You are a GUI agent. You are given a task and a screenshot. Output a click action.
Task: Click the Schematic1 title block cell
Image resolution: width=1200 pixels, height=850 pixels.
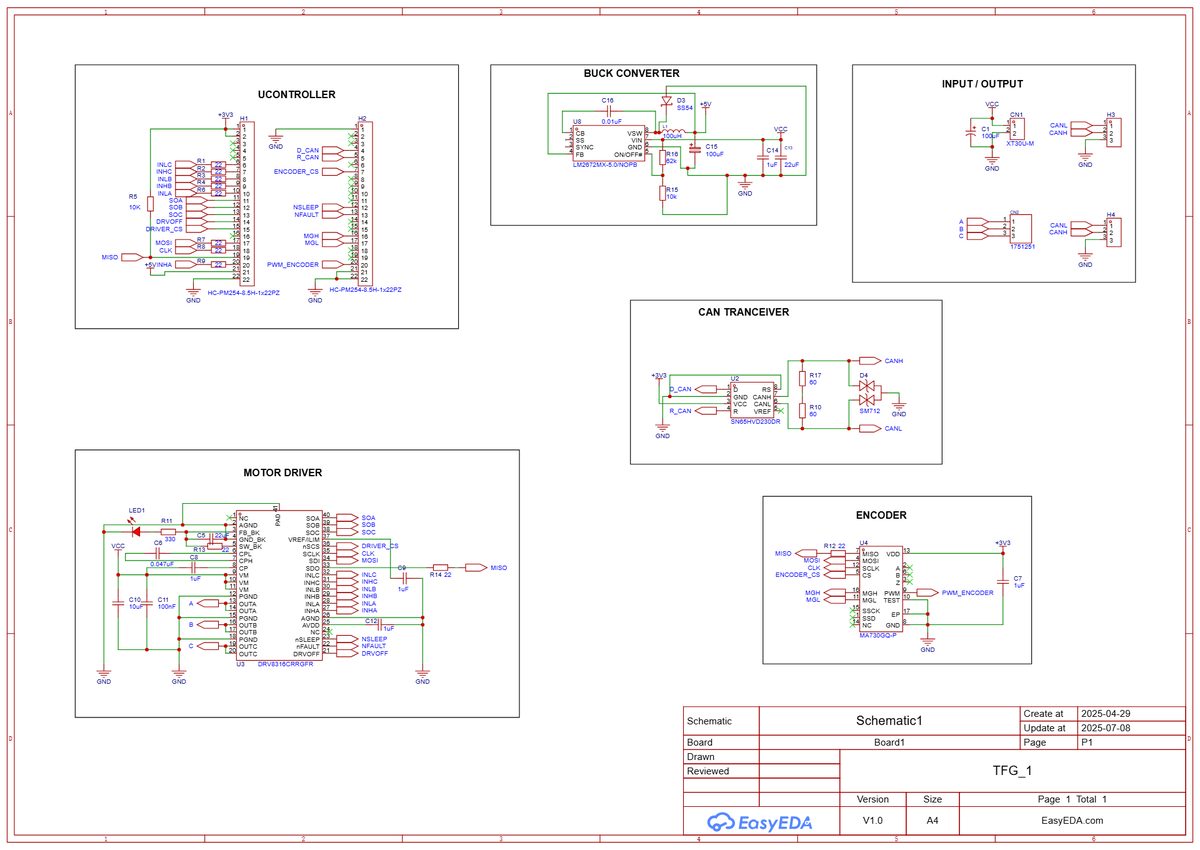[x=889, y=720]
